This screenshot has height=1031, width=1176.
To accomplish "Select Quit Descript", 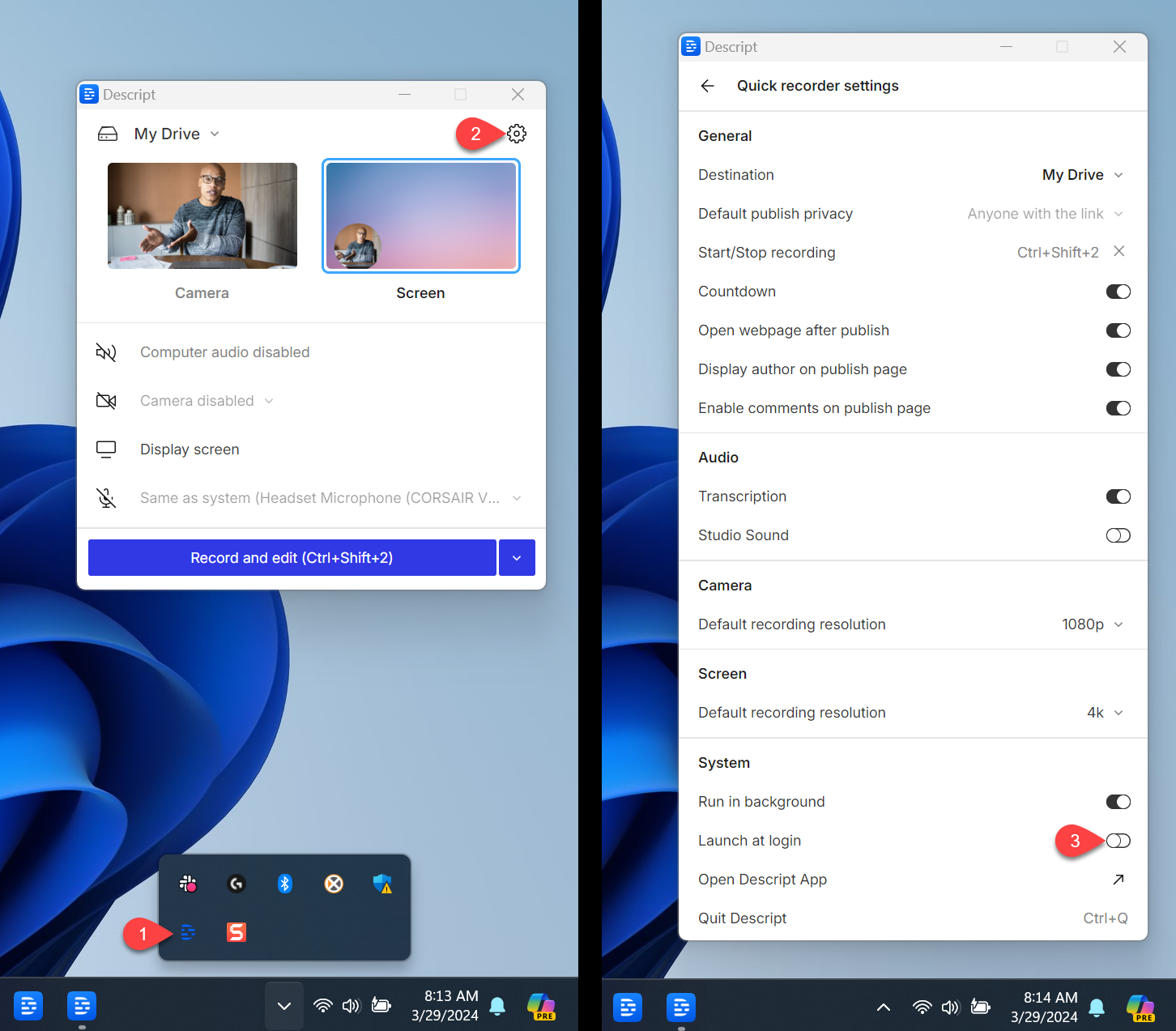I will [742, 918].
